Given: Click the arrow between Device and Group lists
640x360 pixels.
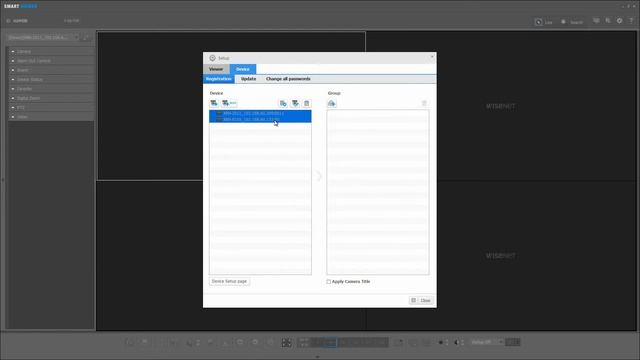Looking at the screenshot, I should pyautogui.click(x=319, y=176).
